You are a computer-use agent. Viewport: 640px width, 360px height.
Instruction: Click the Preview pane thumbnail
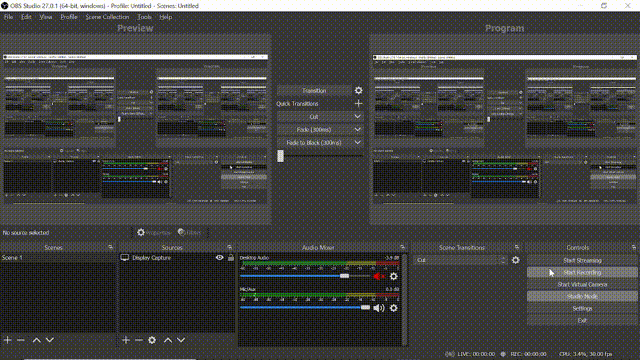pyautogui.click(x=136, y=129)
